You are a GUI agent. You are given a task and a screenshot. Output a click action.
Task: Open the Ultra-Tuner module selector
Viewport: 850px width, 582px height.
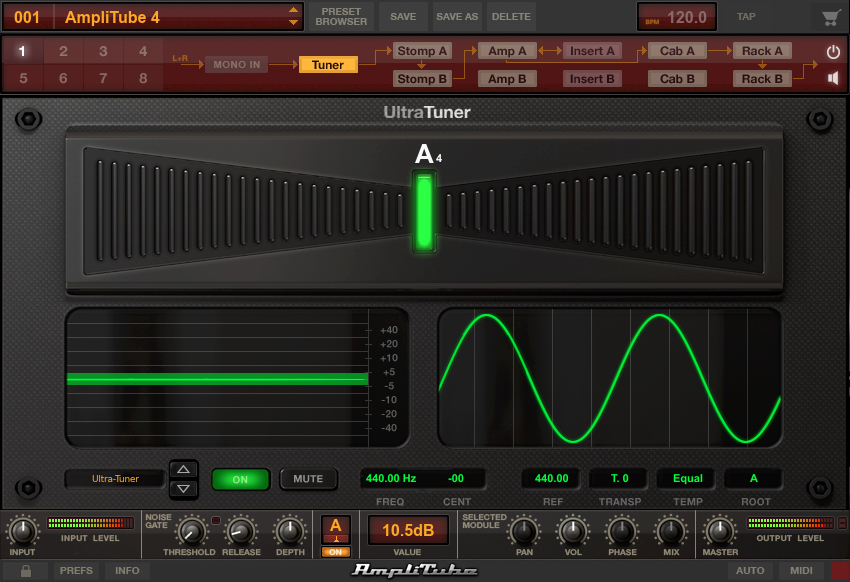[113, 479]
